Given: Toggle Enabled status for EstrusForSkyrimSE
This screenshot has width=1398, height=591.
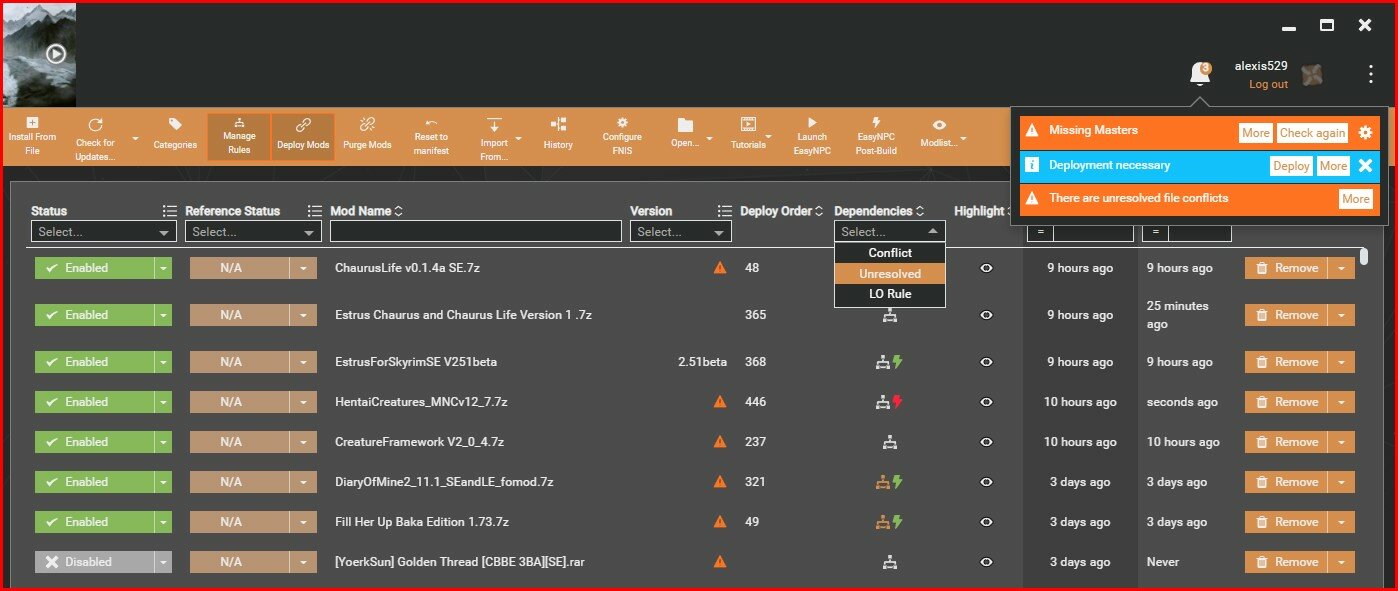Looking at the screenshot, I should click(94, 362).
